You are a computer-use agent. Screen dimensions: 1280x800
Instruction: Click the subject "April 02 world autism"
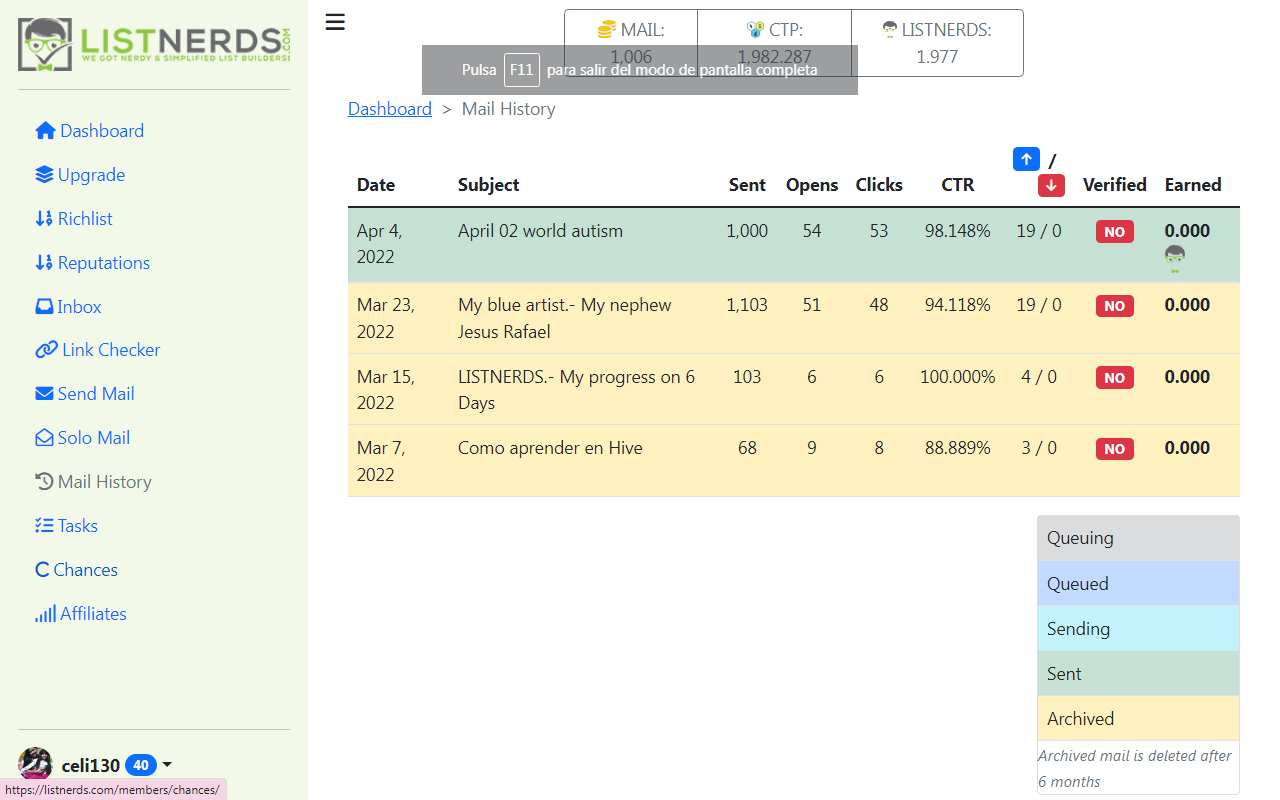click(x=540, y=231)
